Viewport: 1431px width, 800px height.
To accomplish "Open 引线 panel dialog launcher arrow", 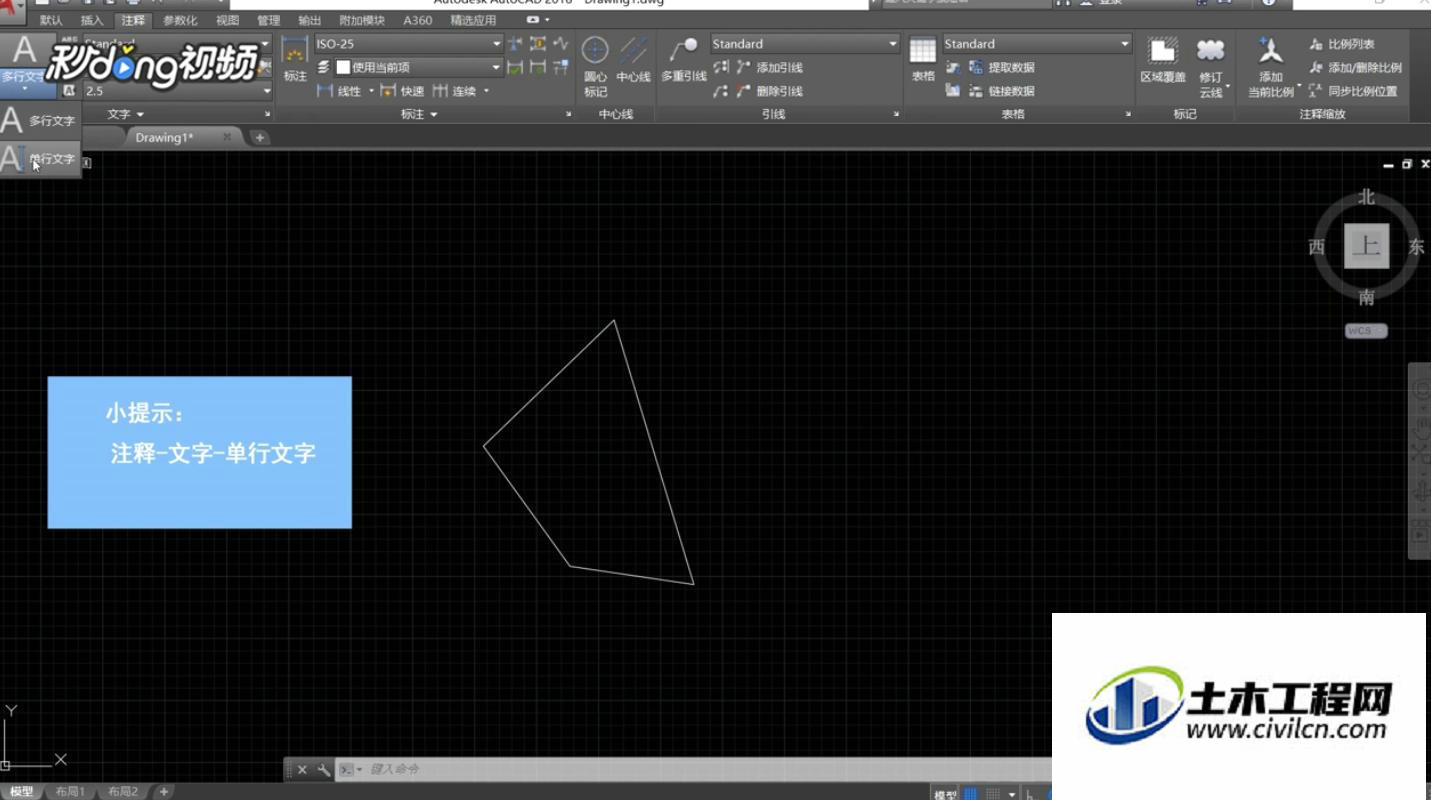I will click(x=896, y=114).
